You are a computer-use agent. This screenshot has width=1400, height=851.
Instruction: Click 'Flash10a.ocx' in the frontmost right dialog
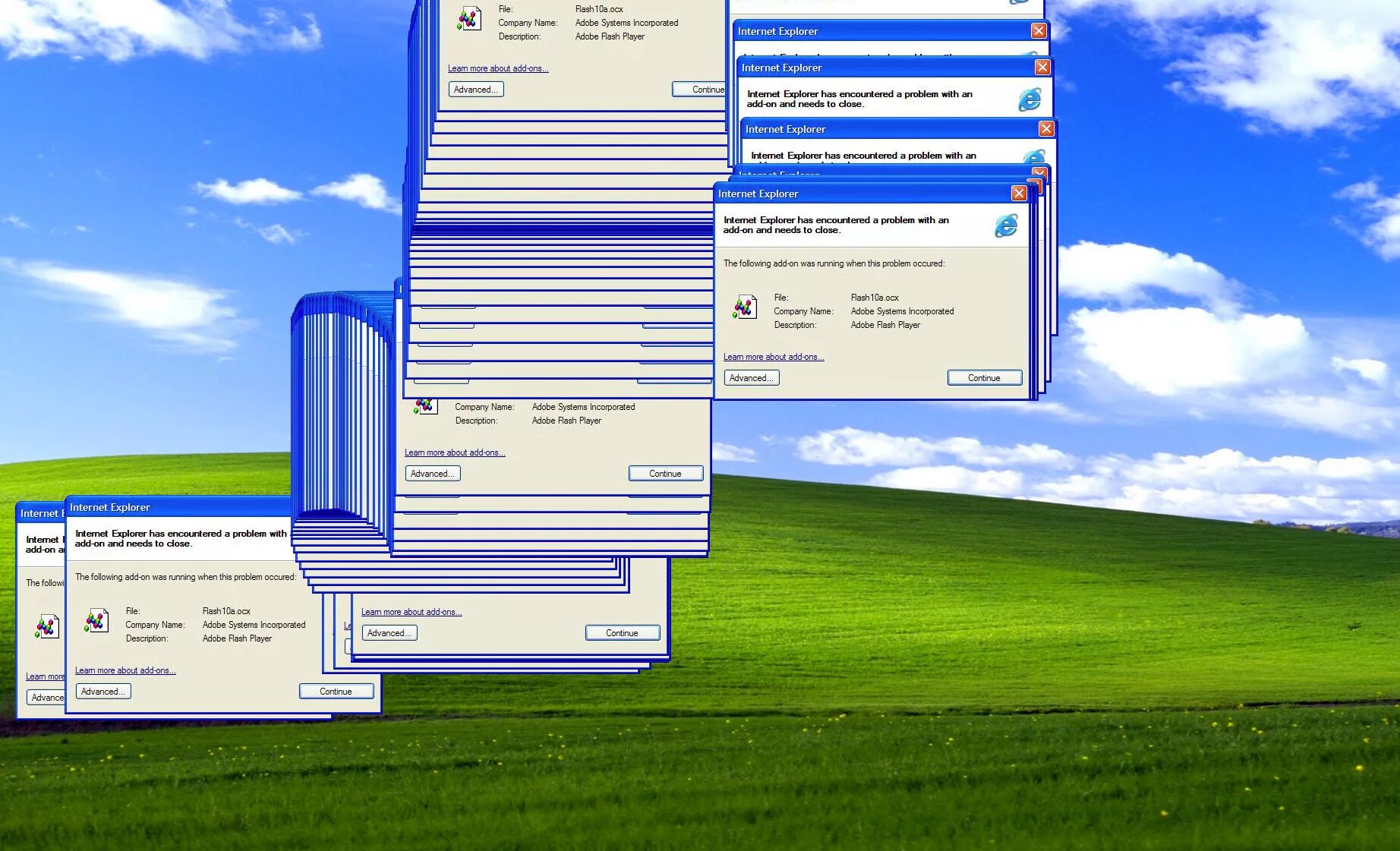tap(875, 298)
